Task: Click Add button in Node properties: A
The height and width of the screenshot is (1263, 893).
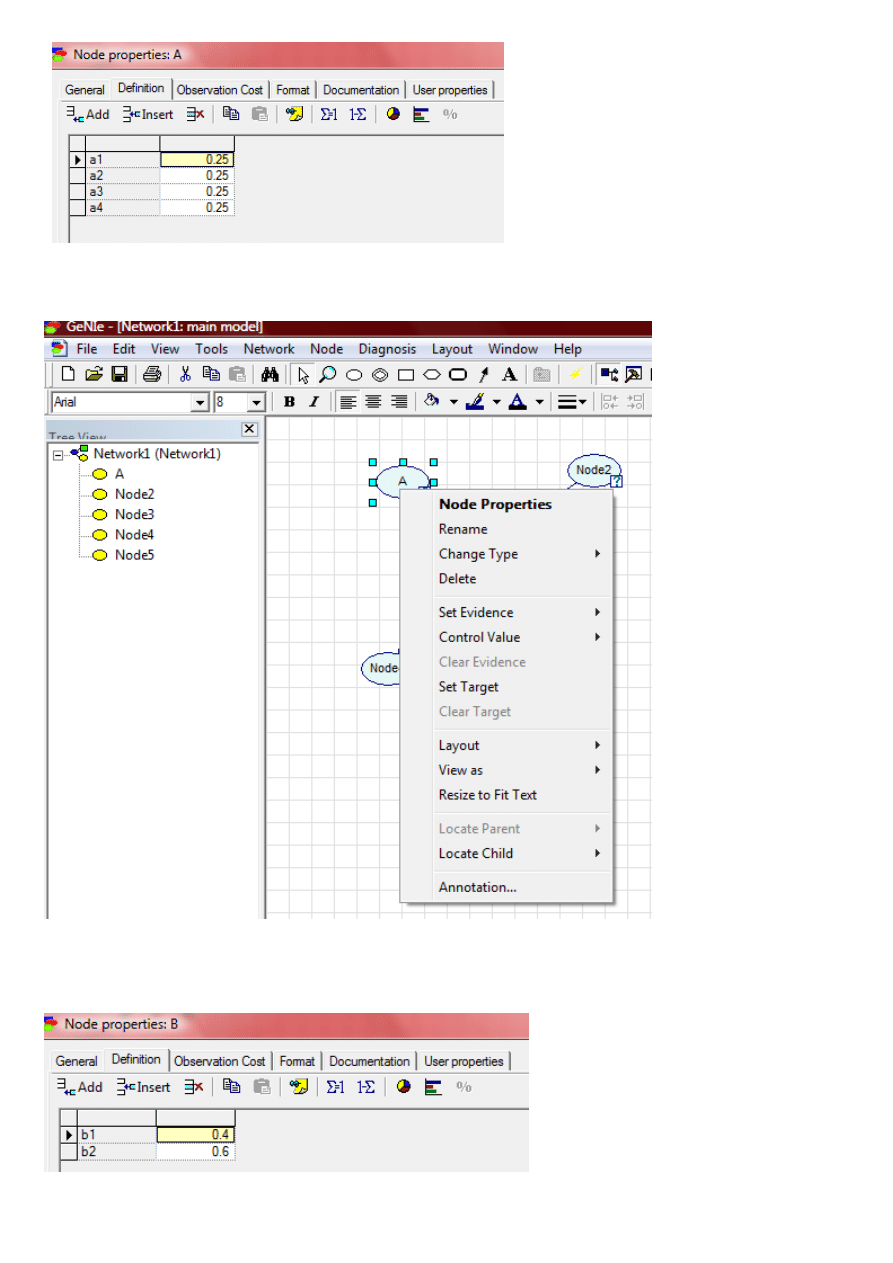Action: [x=88, y=114]
